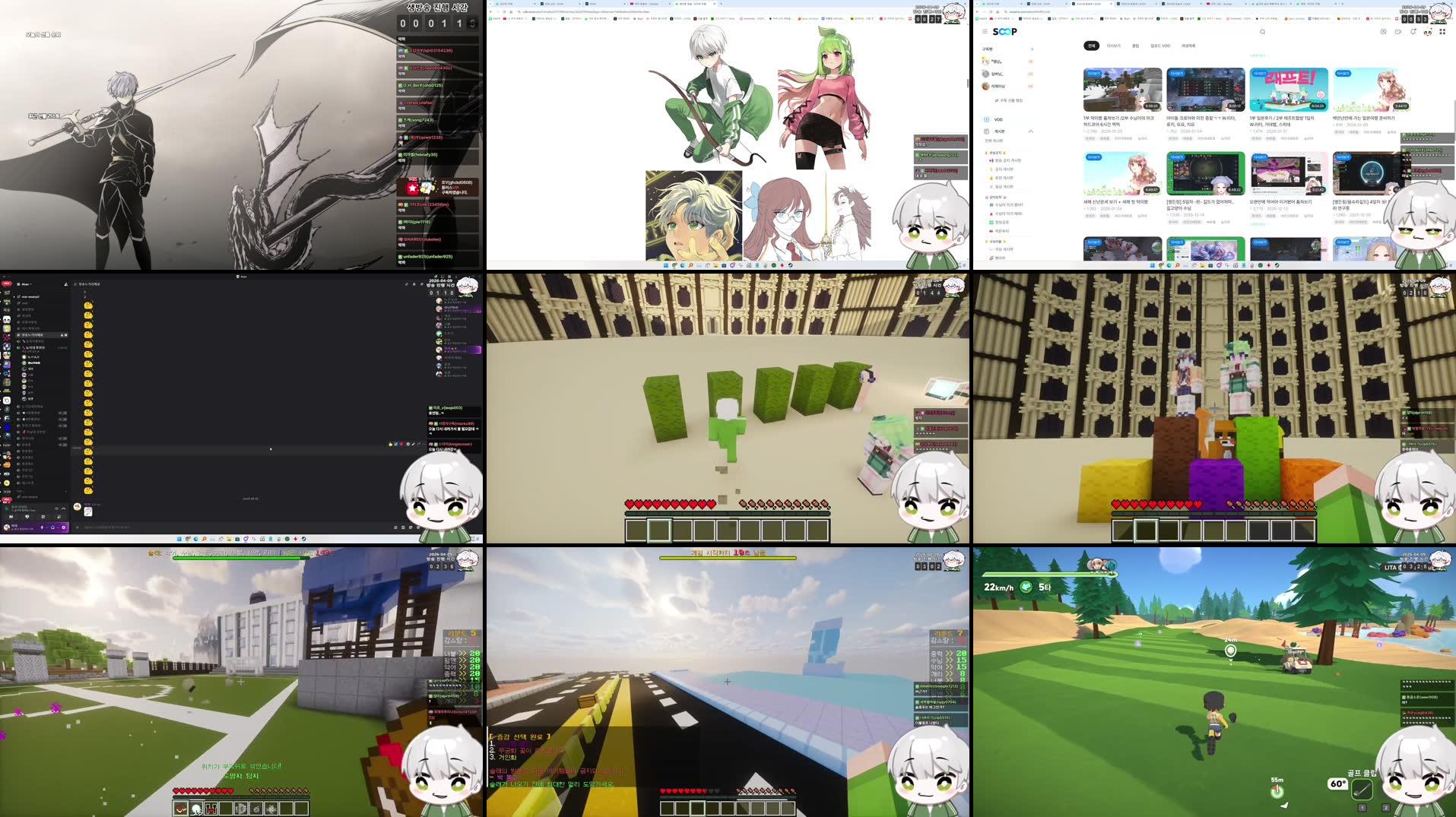The height and width of the screenshot is (817, 1456).
Task: Open SOOP notifications bell
Action: (1413, 32)
